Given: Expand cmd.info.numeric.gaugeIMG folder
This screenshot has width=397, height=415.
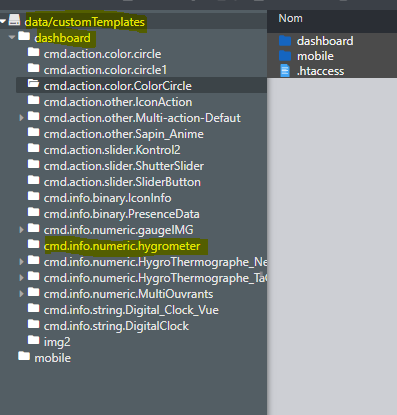Looking at the screenshot, I should pyautogui.click(x=21, y=230).
